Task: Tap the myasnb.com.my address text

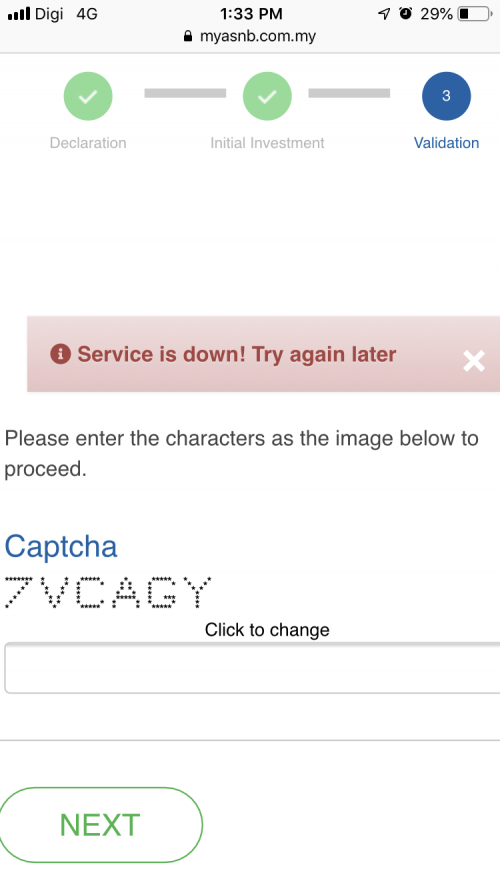Action: 258,36
